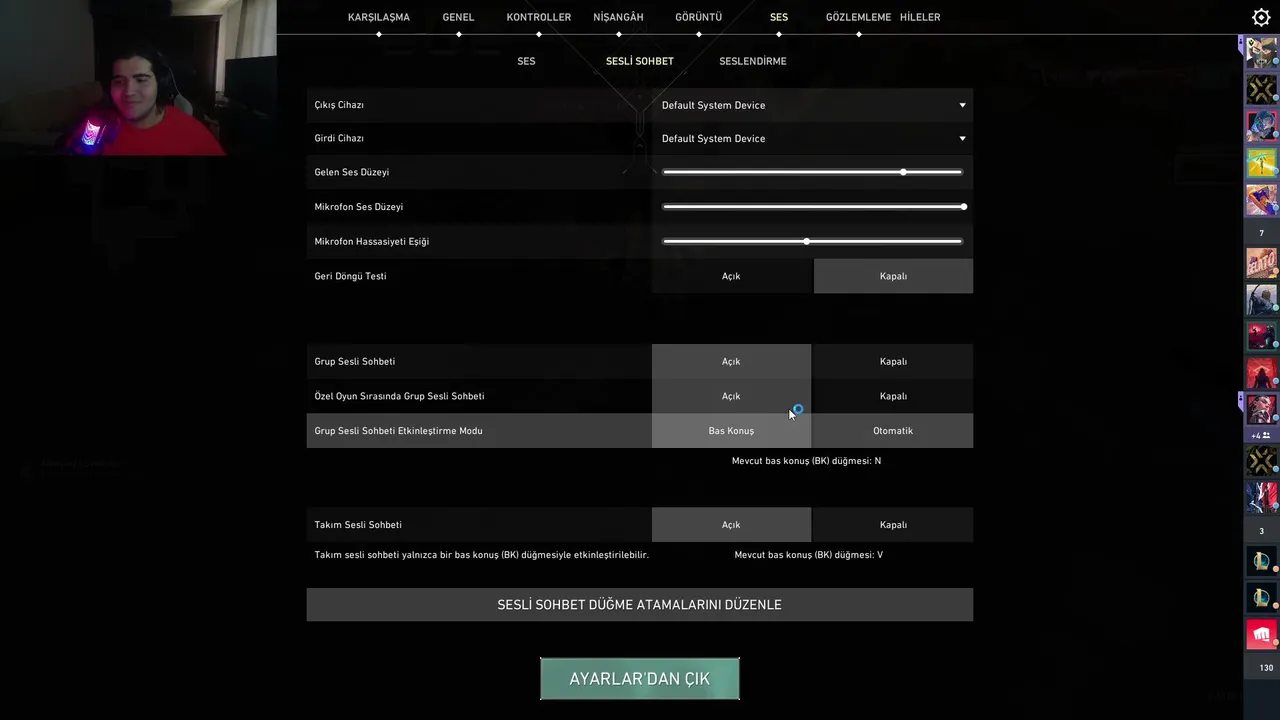Switch activation mode to Otomatik
Viewport: 1280px width, 720px height.
click(893, 431)
